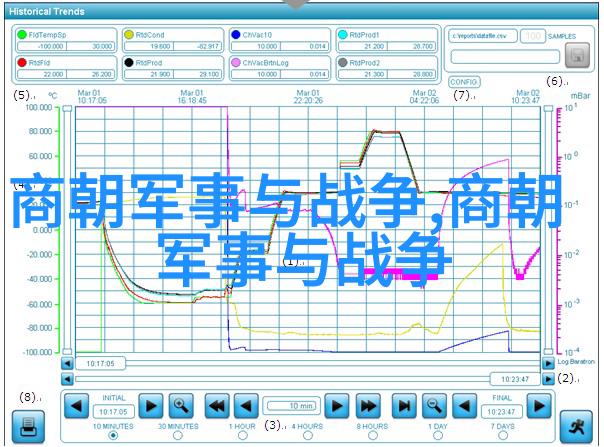Screen dimensions: 604x447
Task: Click left arrow of upper time scrollbar
Action: tap(67, 363)
